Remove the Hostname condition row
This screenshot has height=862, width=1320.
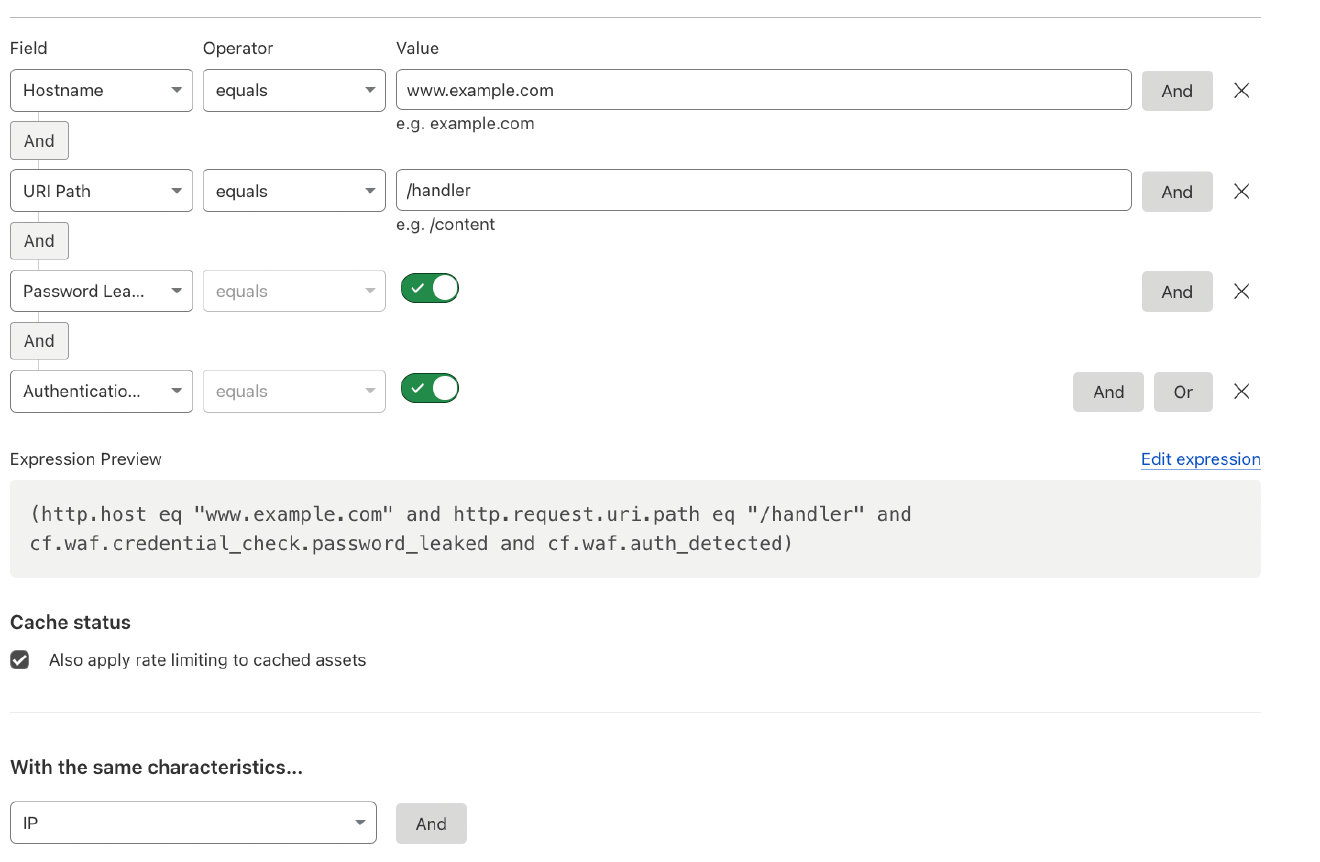pos(1241,90)
